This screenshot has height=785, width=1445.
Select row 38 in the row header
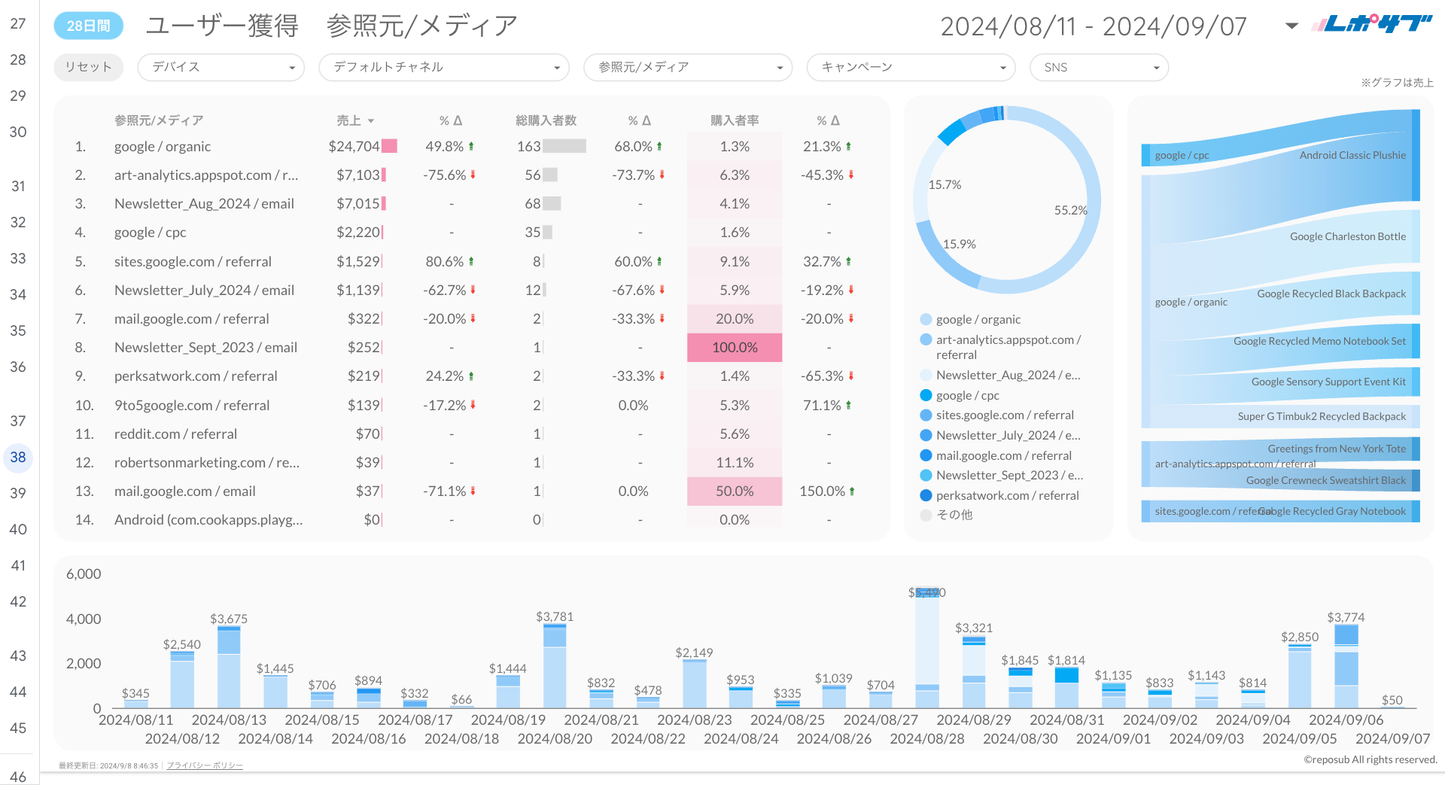tap(18, 457)
